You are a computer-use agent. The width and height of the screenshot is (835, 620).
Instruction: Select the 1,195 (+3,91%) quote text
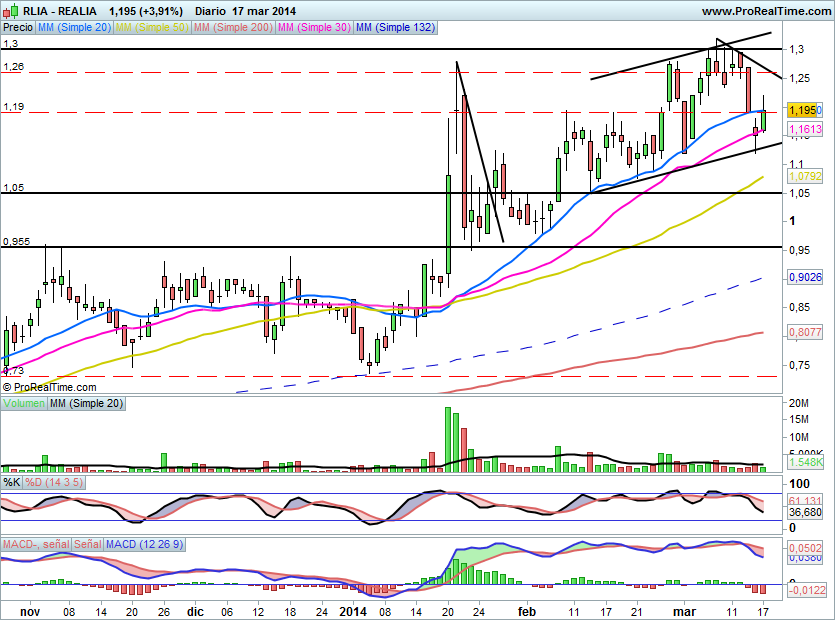(145, 11)
